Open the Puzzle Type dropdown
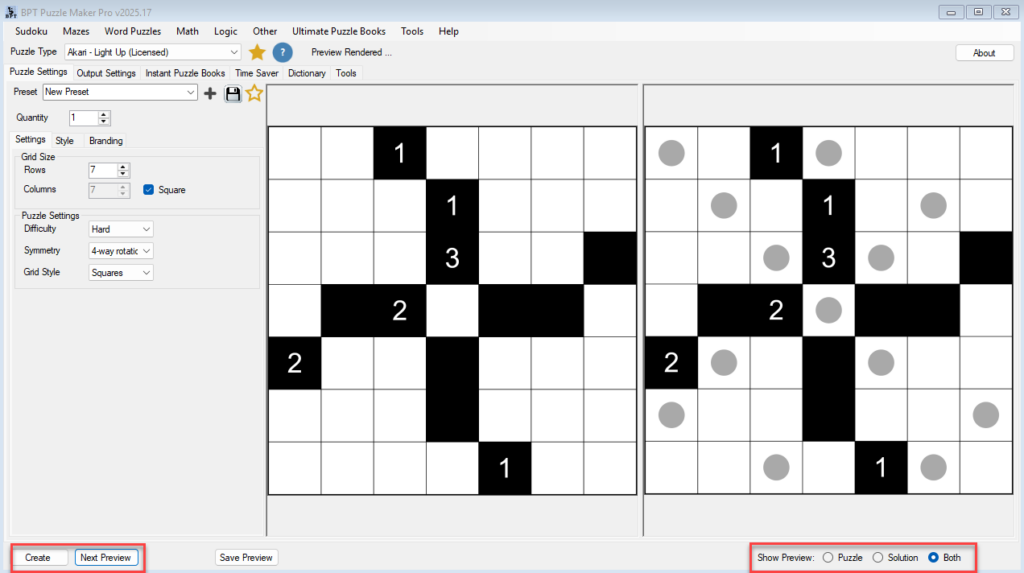This screenshot has width=1024, height=573. (x=234, y=52)
